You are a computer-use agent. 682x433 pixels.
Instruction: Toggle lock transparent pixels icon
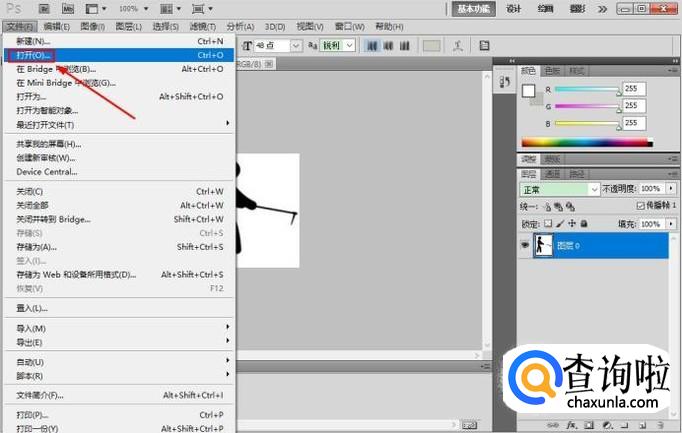[548, 223]
